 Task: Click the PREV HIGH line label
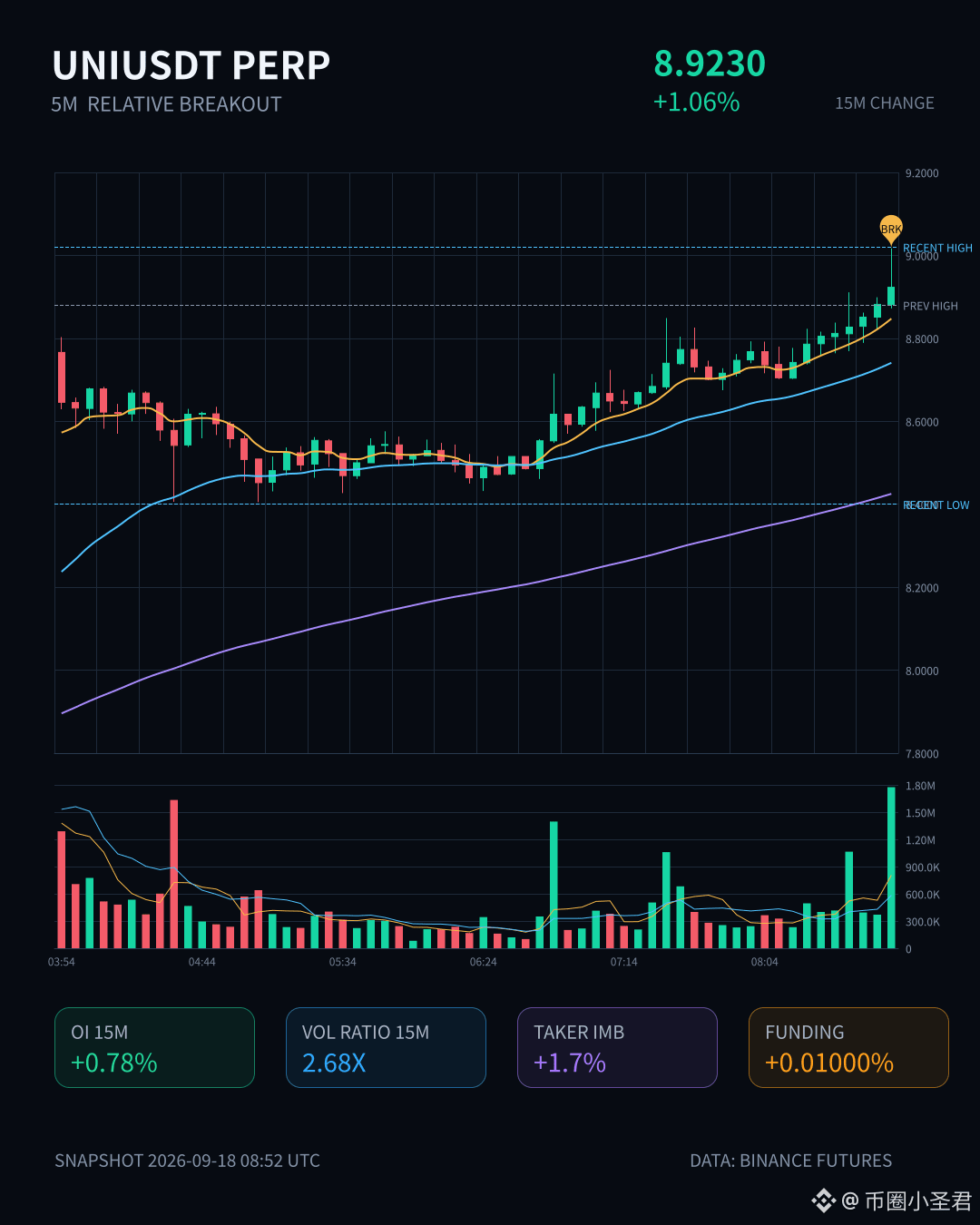pos(930,306)
